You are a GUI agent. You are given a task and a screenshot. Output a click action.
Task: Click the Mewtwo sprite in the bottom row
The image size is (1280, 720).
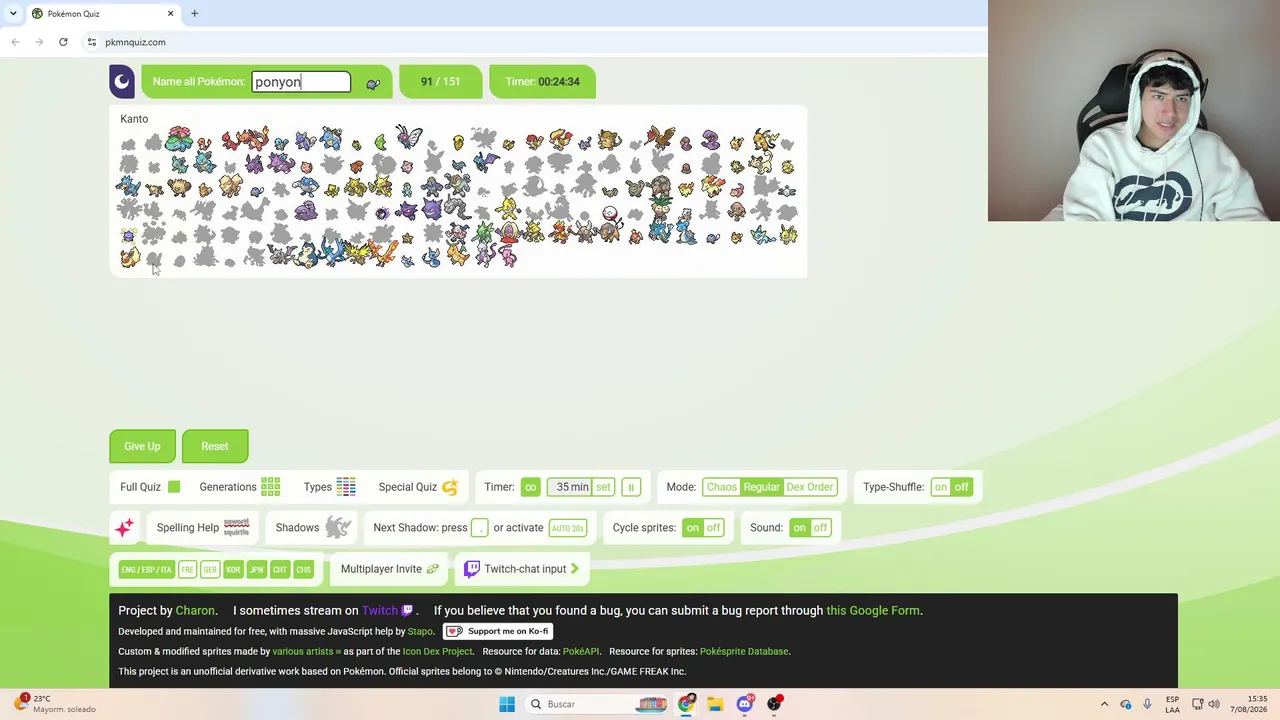(484, 257)
